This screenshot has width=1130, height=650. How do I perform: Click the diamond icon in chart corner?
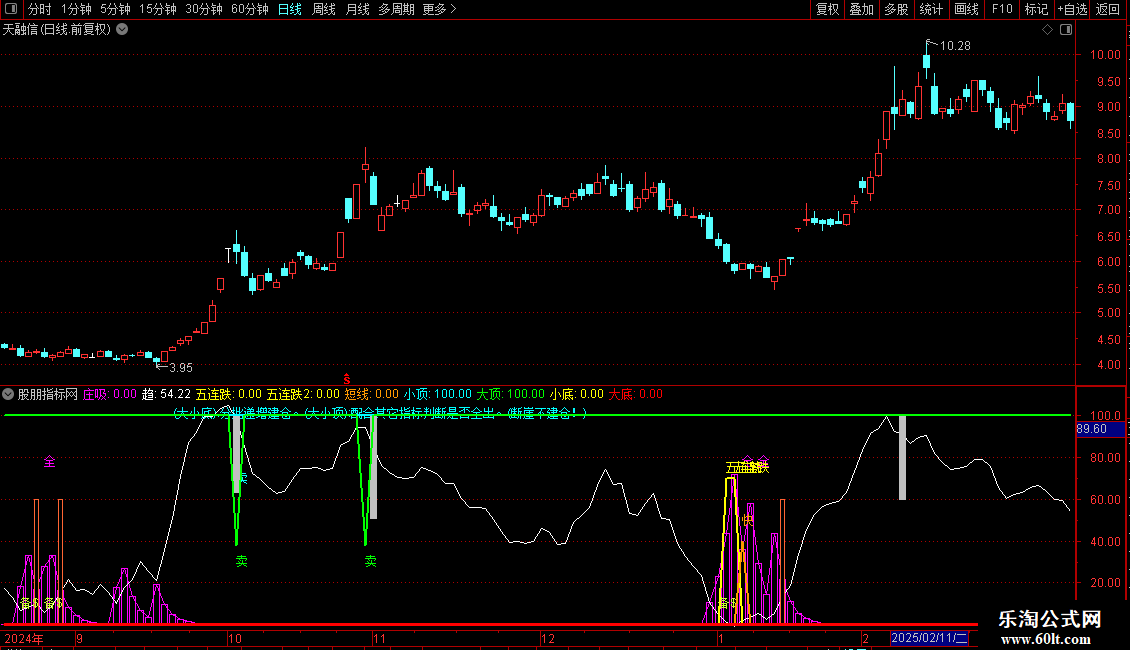1048,30
